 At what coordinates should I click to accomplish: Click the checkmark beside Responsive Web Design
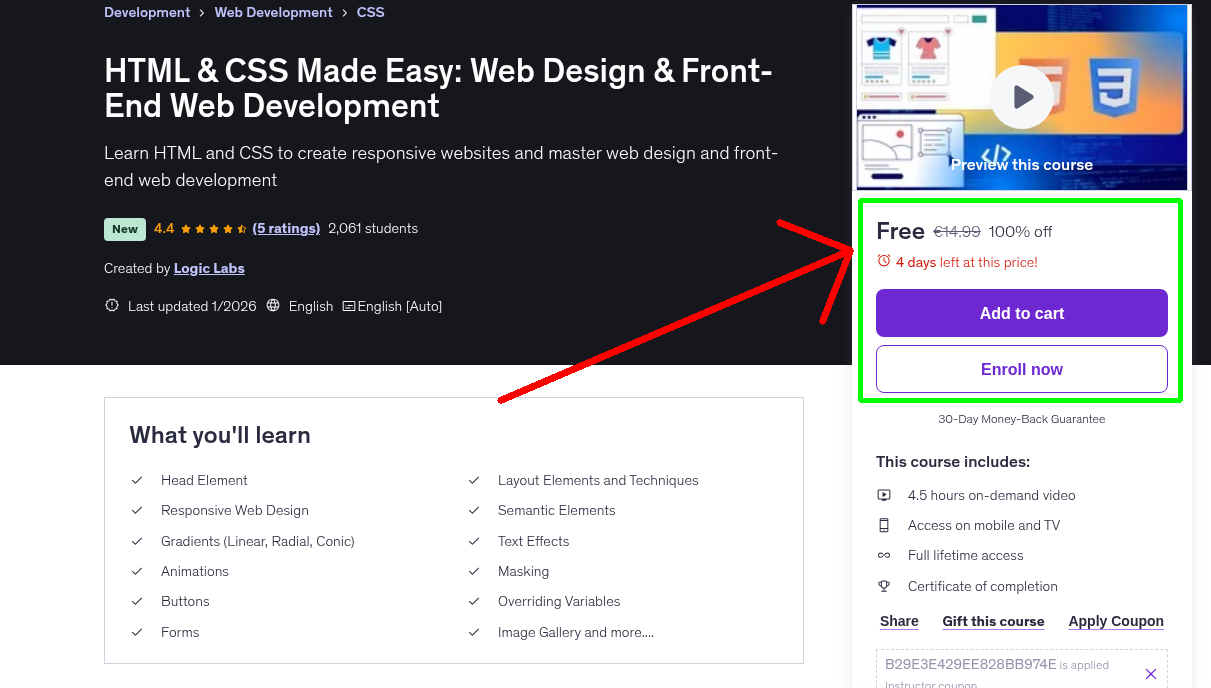pyautogui.click(x=137, y=511)
